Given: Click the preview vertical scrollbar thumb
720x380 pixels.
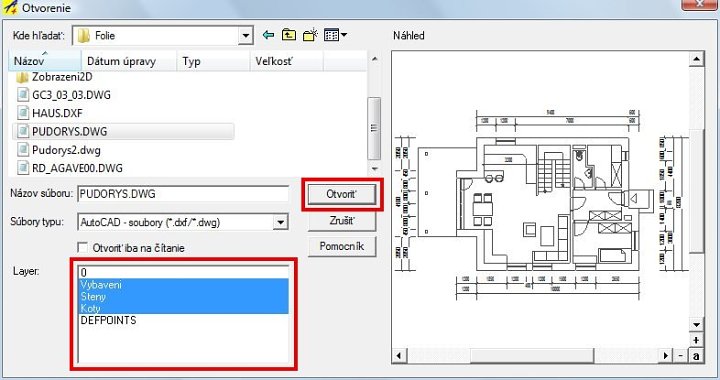Looking at the screenshot, I should coord(697,191).
